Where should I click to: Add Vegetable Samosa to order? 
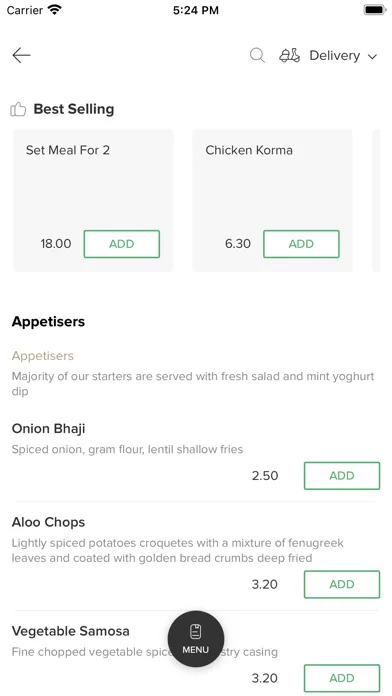tap(342, 678)
